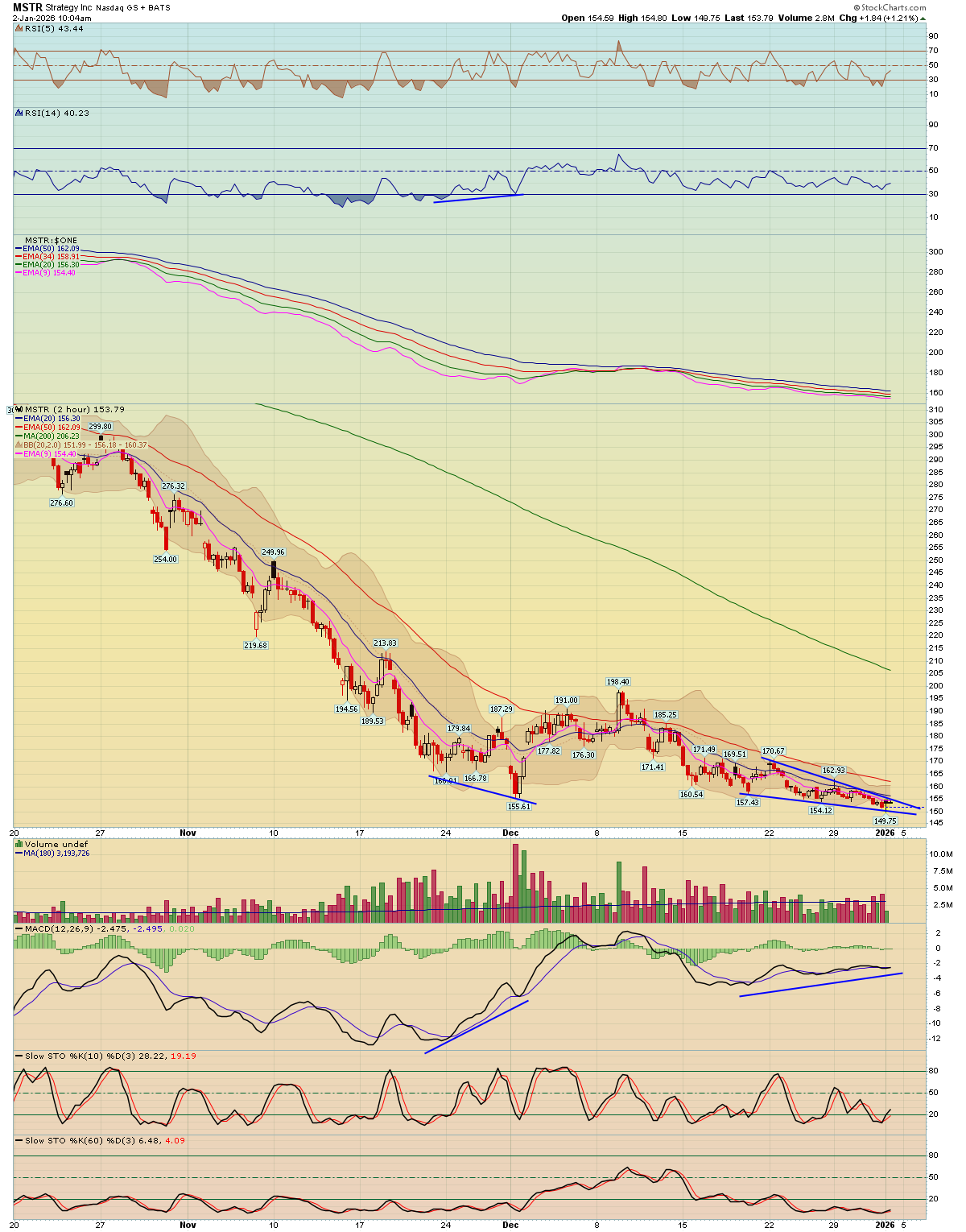The width and height of the screenshot is (966, 1232).
Task: Click the 219.68 swing low label
Action: tap(255, 645)
